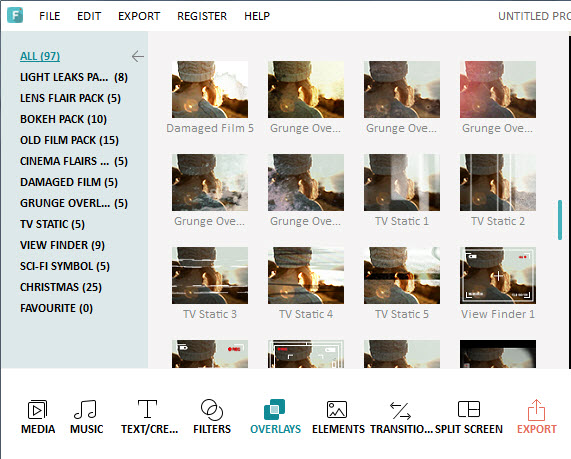Open the Split Screen icon

(x=469, y=409)
